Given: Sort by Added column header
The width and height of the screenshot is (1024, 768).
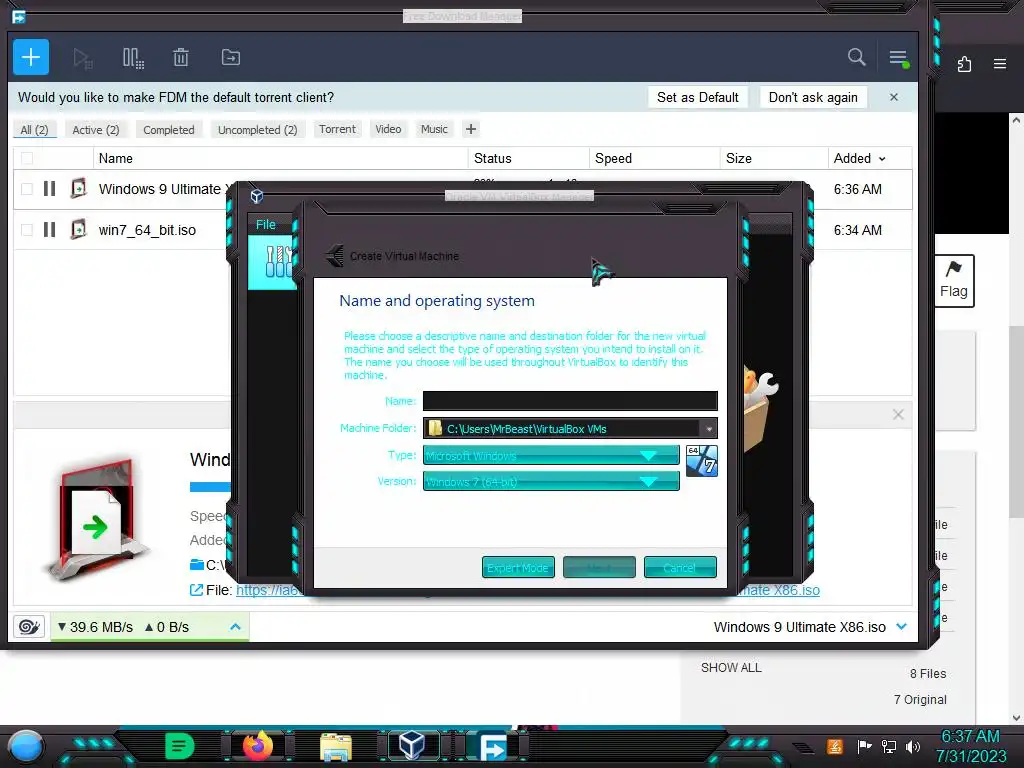Looking at the screenshot, I should (x=859, y=158).
